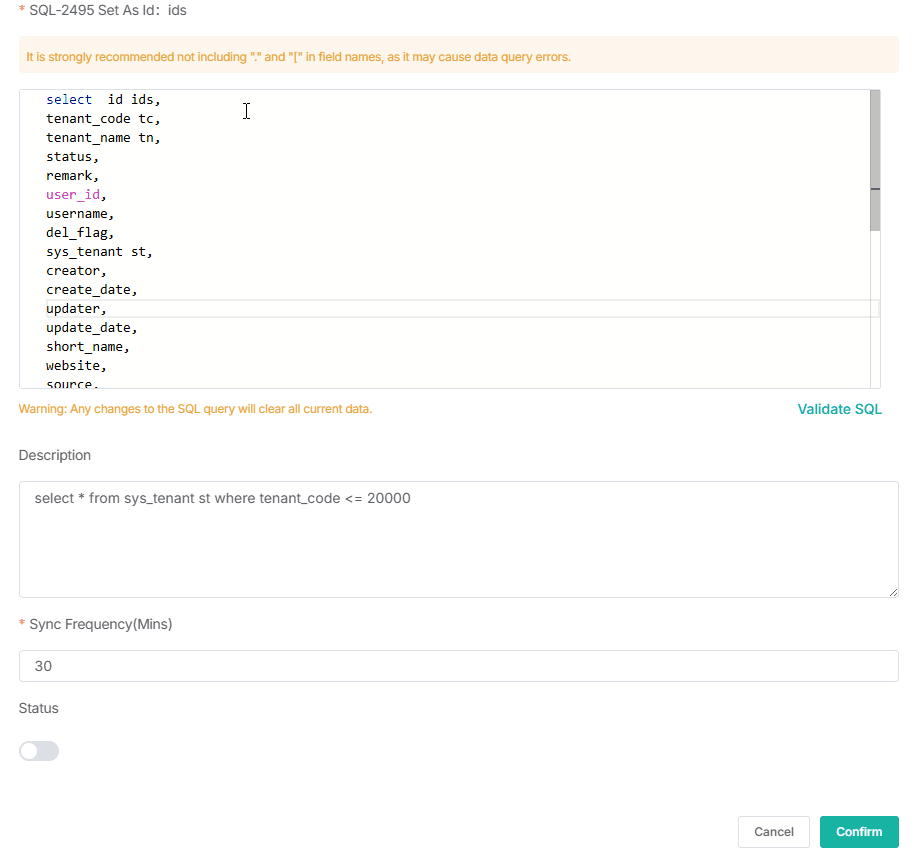Viewport: 917px width, 867px height.
Task: Click the short_name line
Action: [86, 346]
